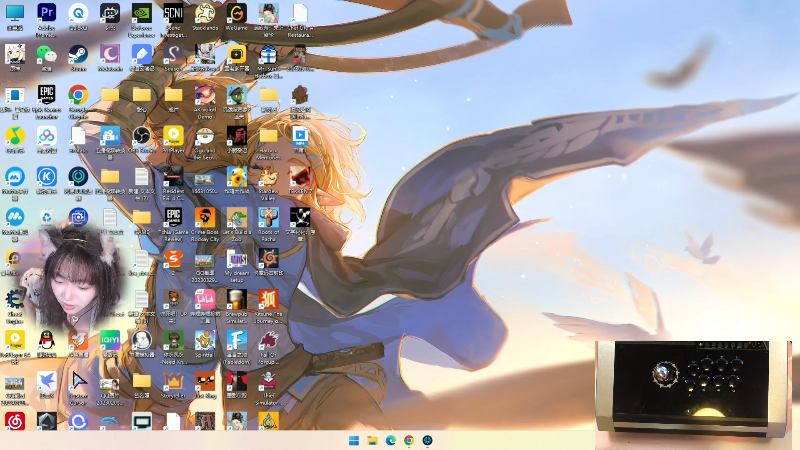Launch OBS Studio desktop shortcut

141,136
